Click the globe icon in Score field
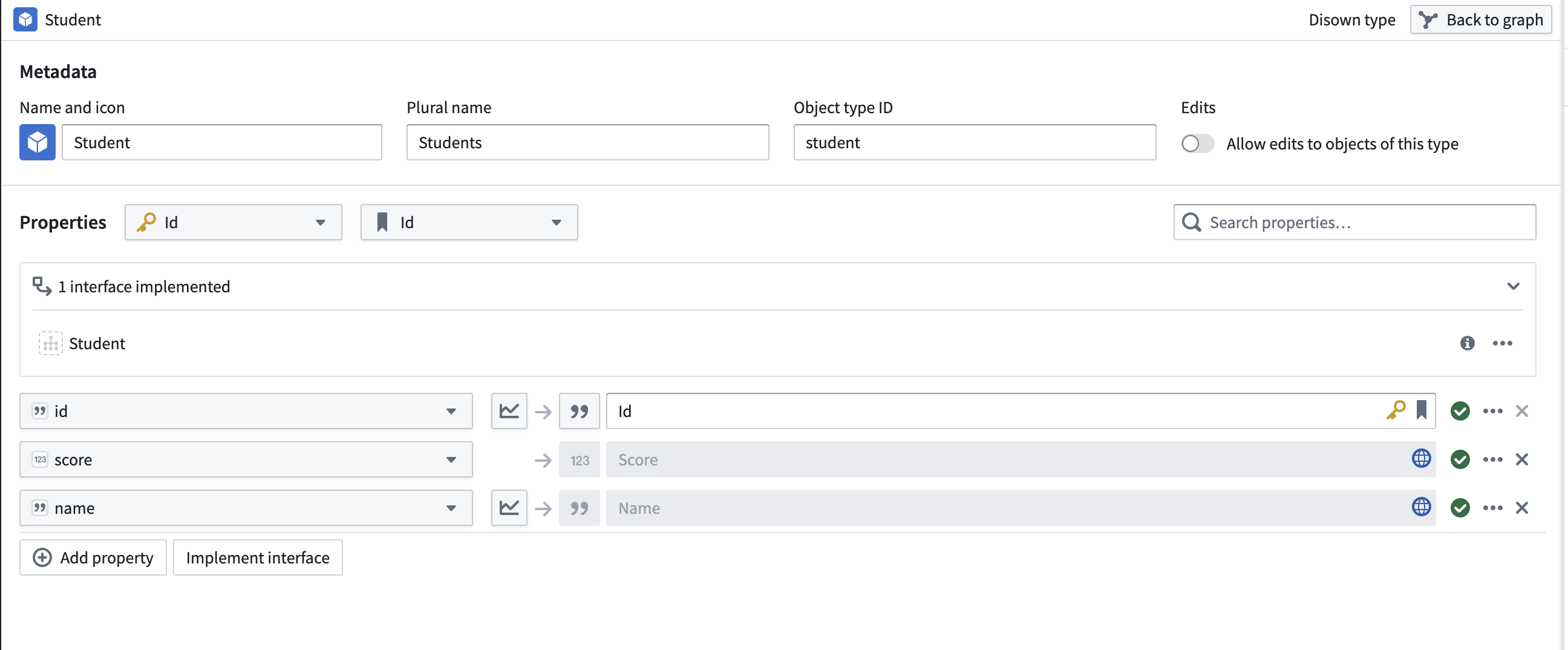The height and width of the screenshot is (650, 1568). click(x=1420, y=458)
